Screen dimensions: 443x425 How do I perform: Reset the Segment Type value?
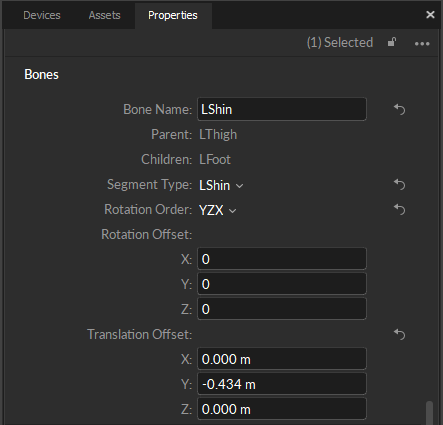pyautogui.click(x=399, y=184)
